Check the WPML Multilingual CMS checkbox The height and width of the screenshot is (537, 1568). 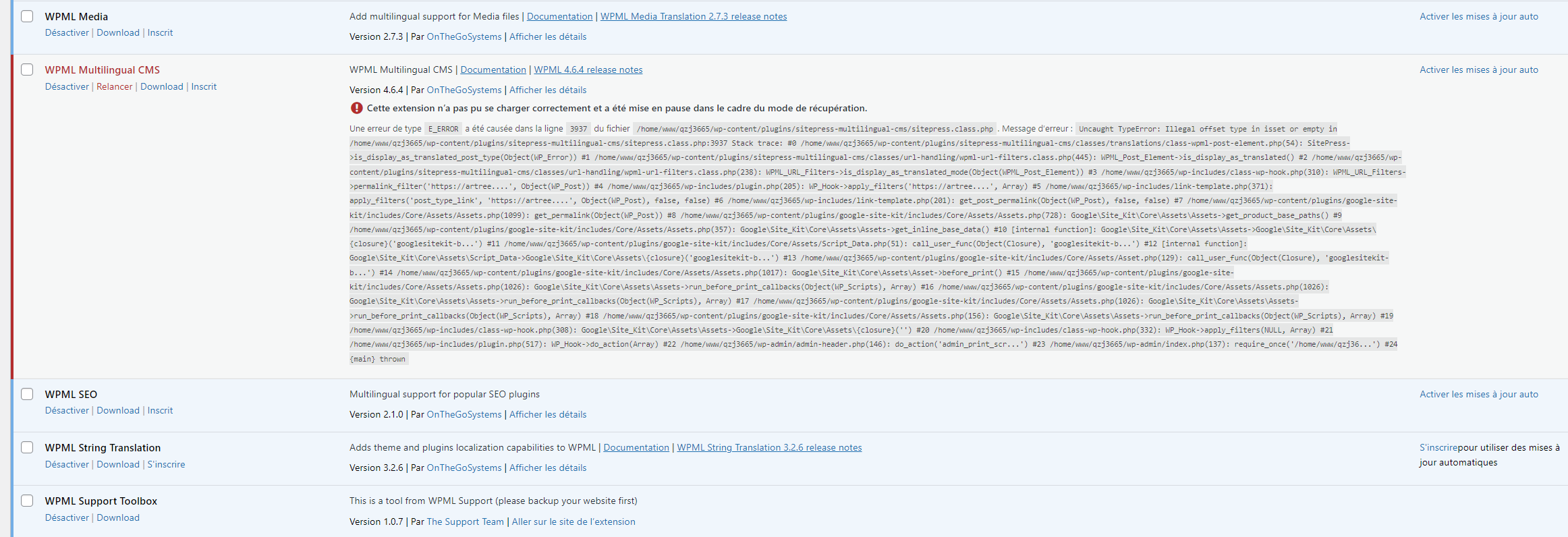[27, 69]
